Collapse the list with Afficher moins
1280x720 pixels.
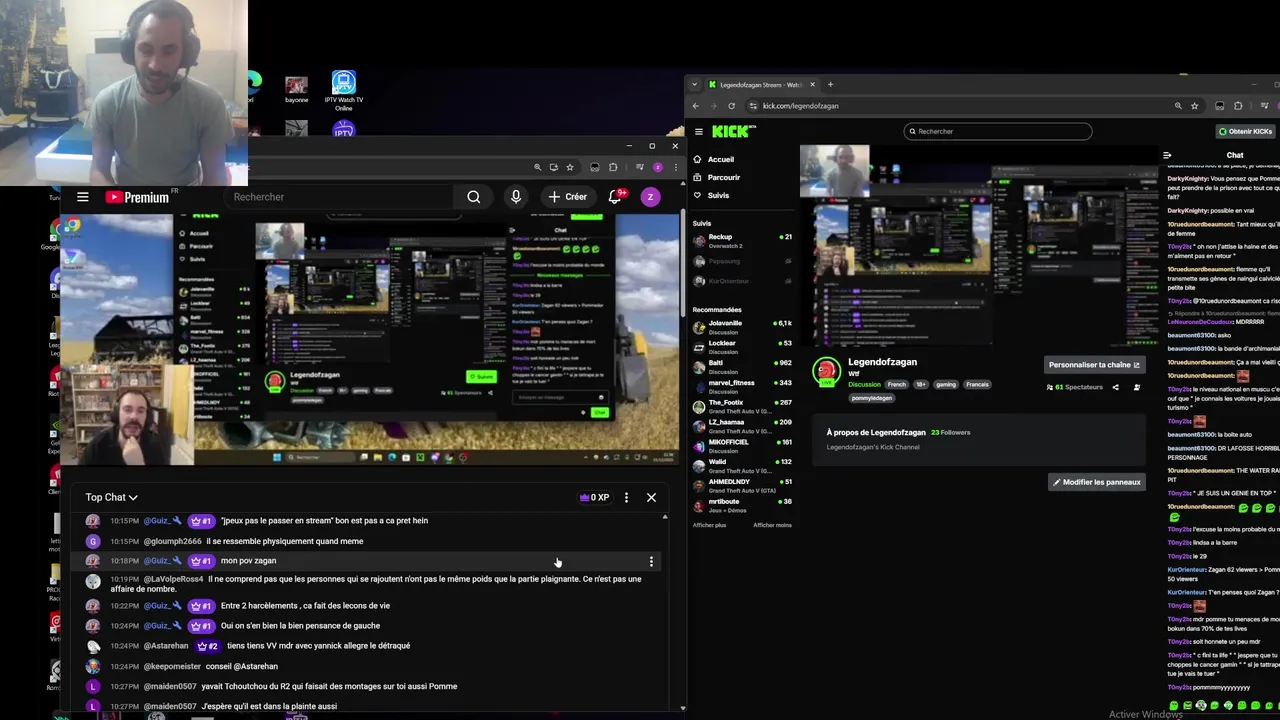[x=772, y=525]
